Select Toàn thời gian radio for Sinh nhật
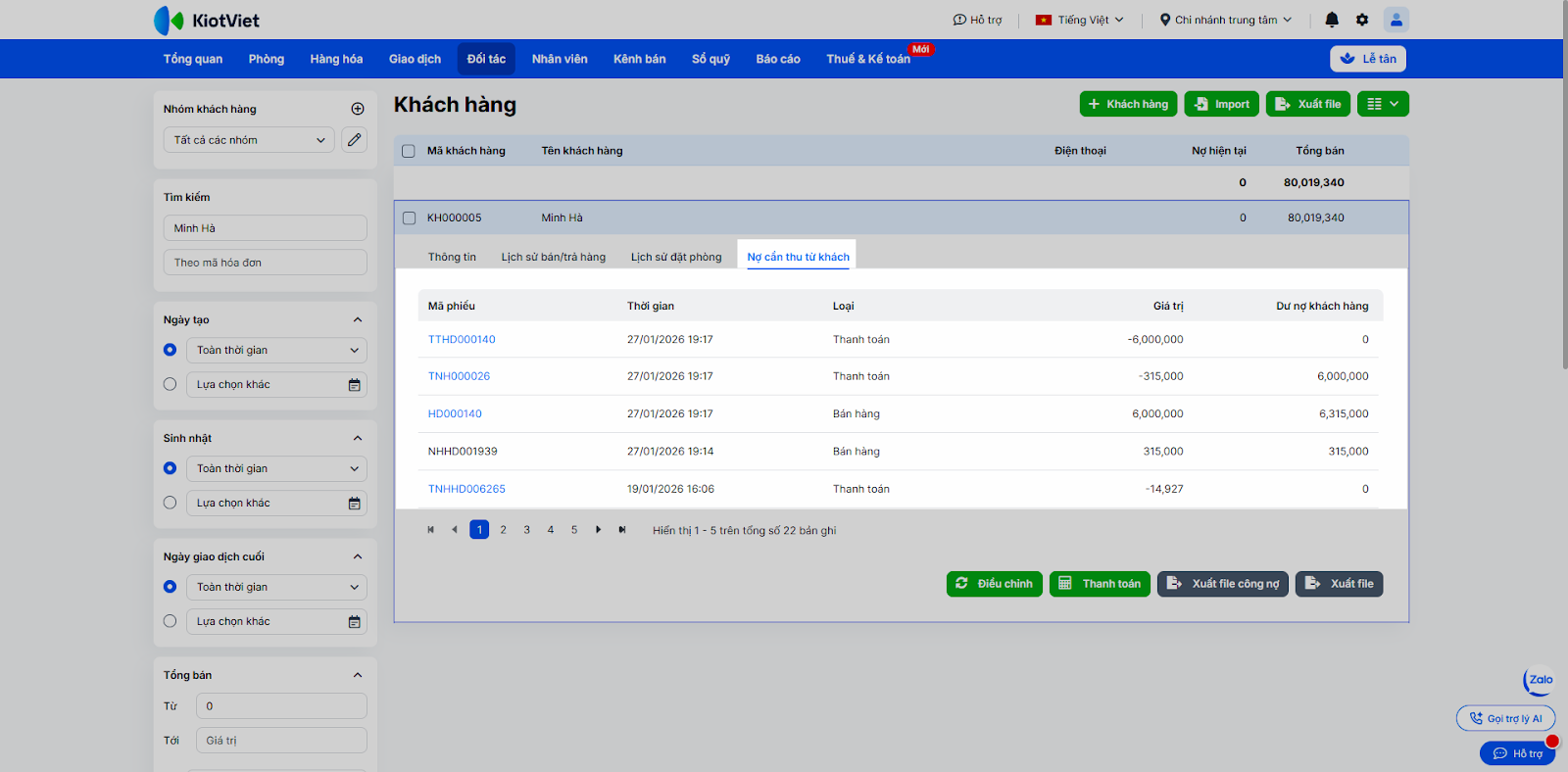The height and width of the screenshot is (772, 1568). pyautogui.click(x=170, y=468)
